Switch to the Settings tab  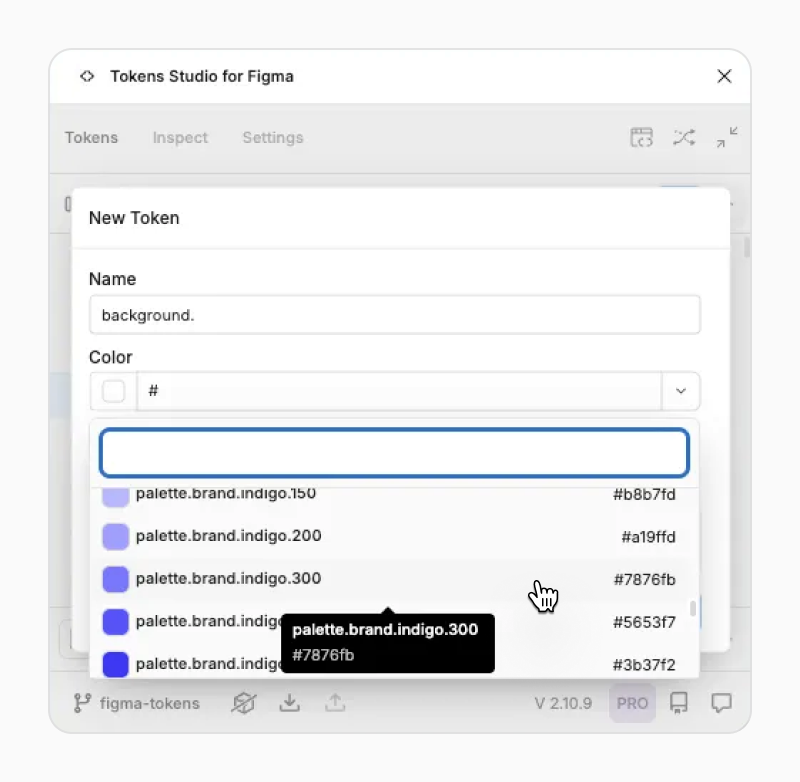(x=272, y=137)
